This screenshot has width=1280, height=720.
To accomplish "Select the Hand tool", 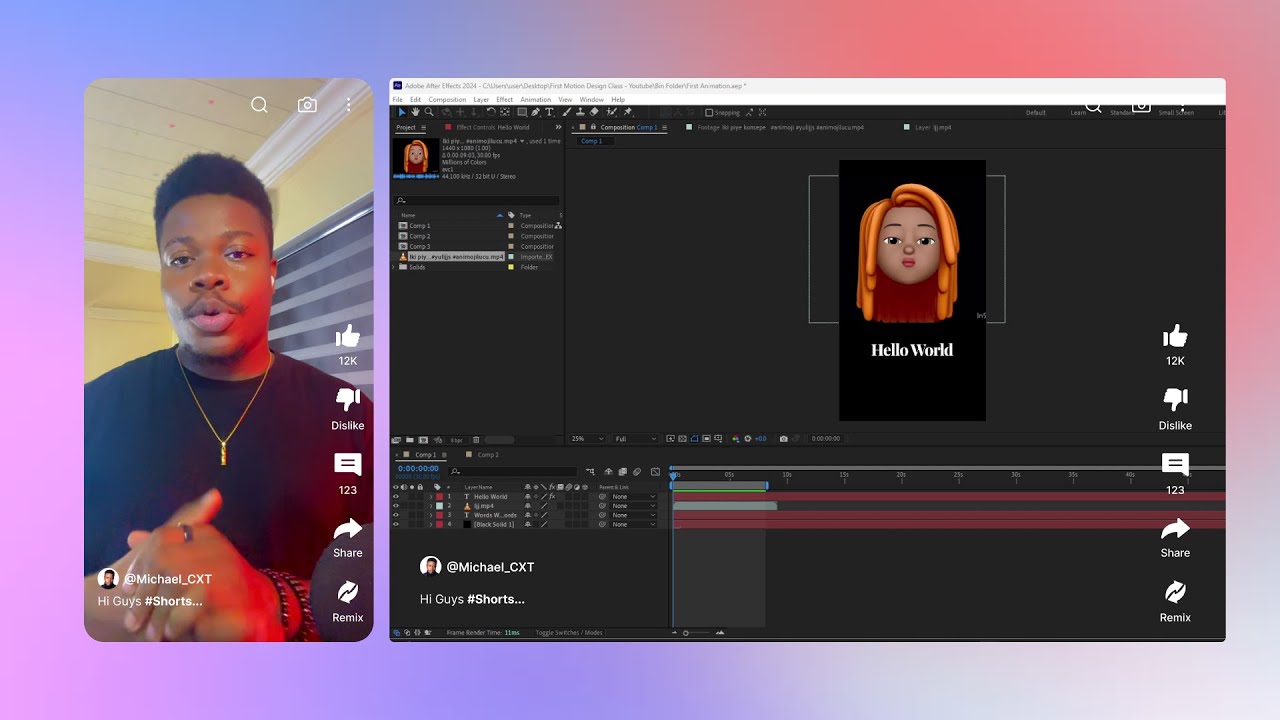I will tap(416, 112).
